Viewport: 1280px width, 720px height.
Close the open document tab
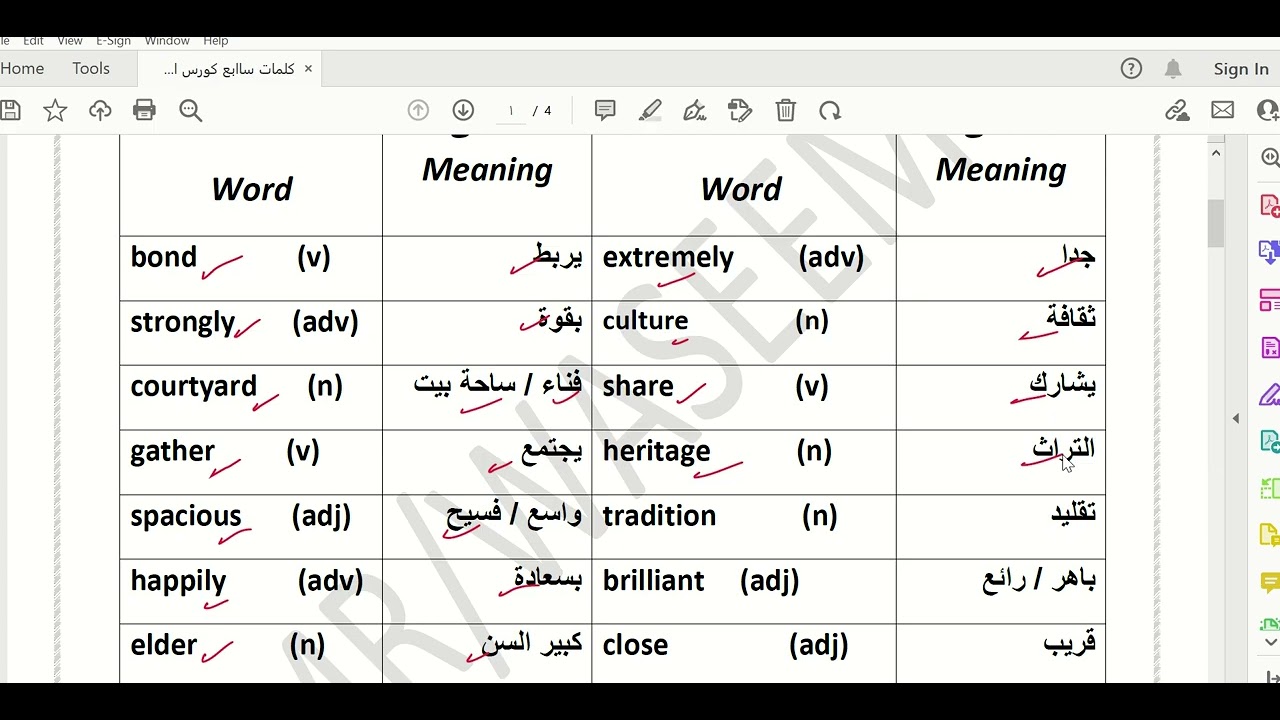coord(308,68)
